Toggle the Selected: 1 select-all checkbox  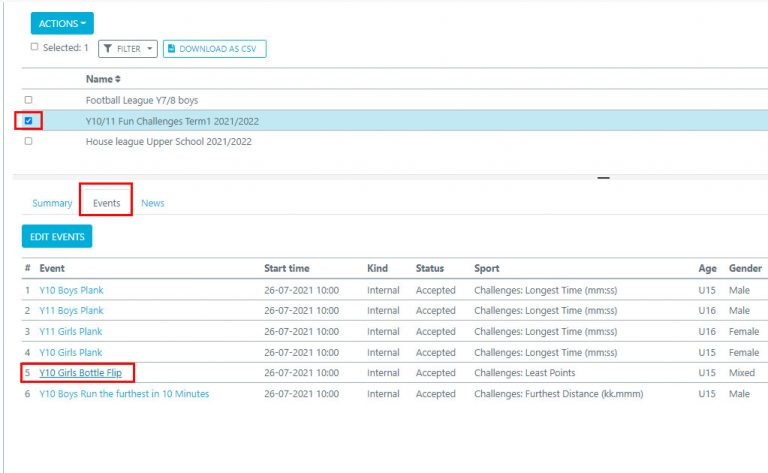pos(34,47)
